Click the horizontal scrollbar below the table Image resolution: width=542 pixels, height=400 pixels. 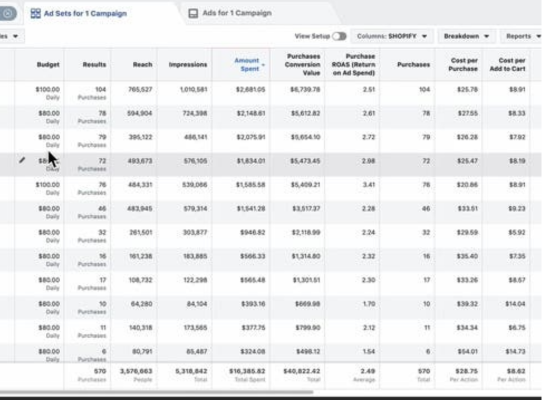pos(156,392)
